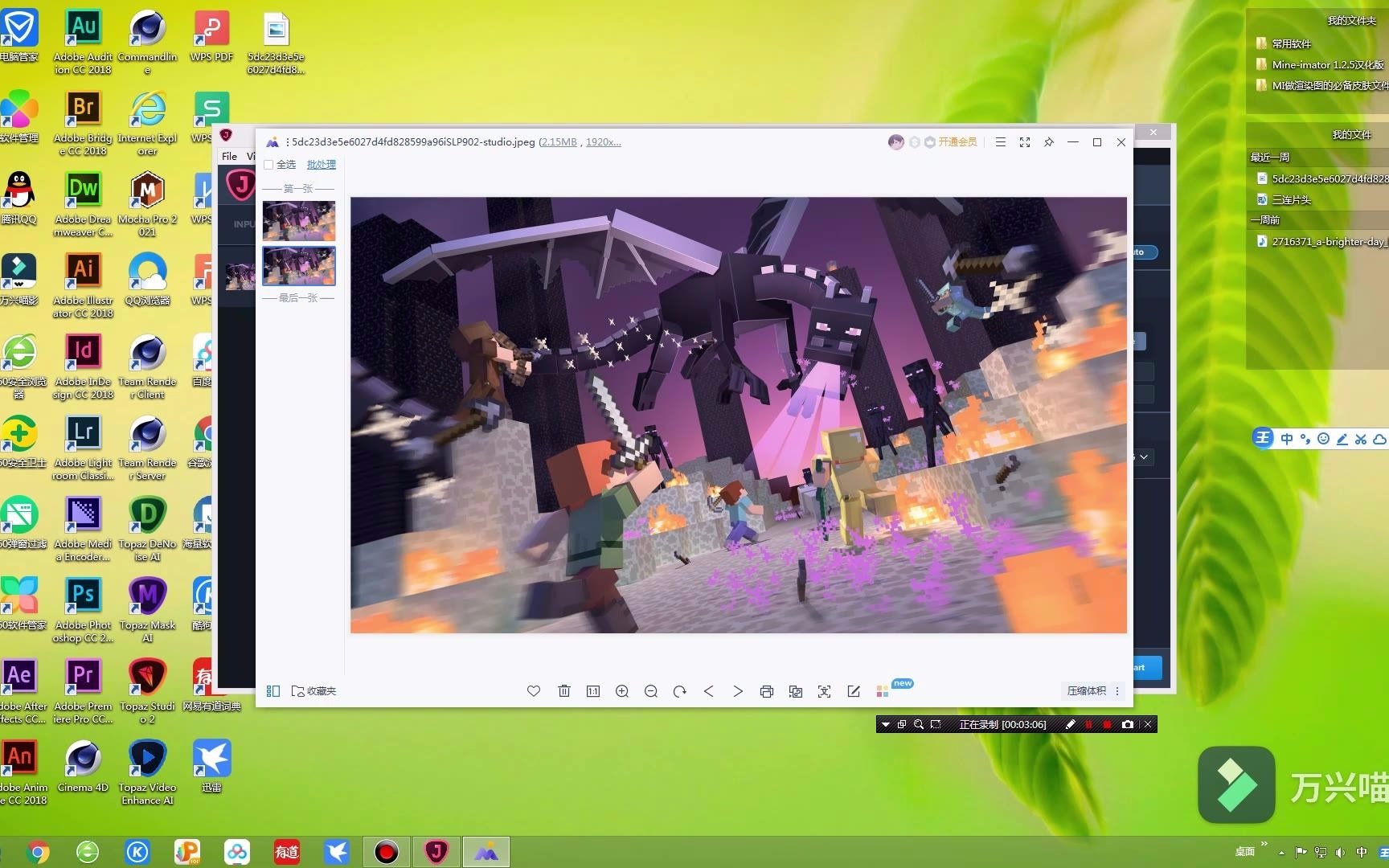The image size is (1389, 868).
Task: Click the taskbar volume speaker icon
Action: coord(1340,852)
